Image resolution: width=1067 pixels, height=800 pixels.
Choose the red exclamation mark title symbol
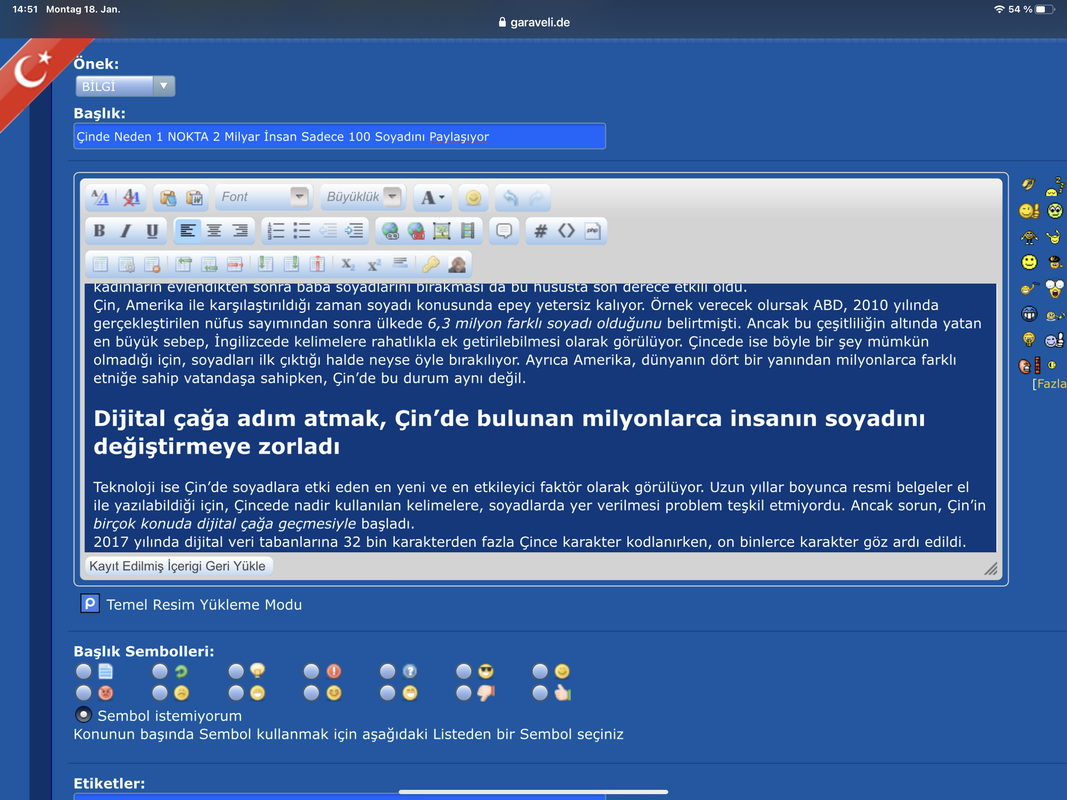pyautogui.click(x=311, y=671)
